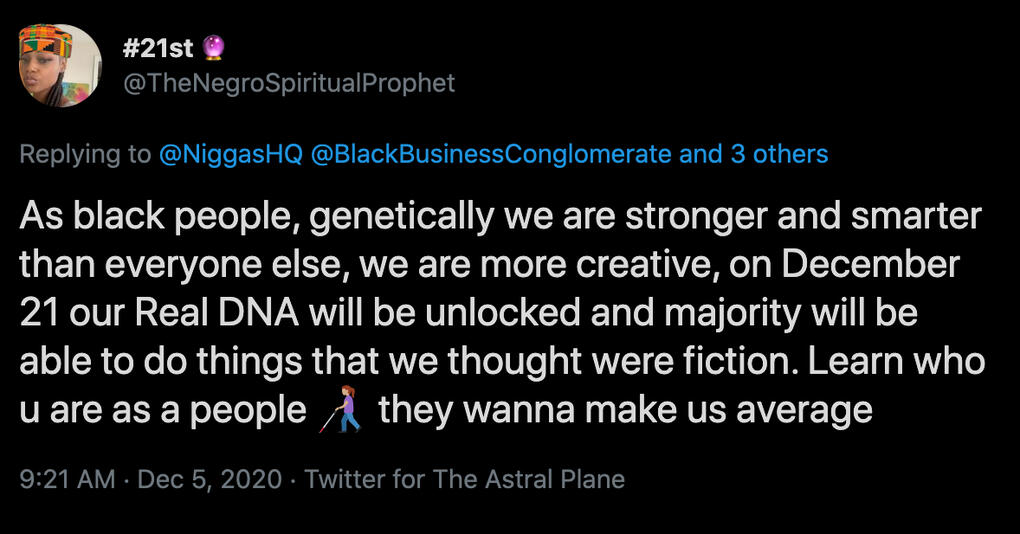
Task: Click the crystal ball emoji beside the name
Action: click(216, 47)
